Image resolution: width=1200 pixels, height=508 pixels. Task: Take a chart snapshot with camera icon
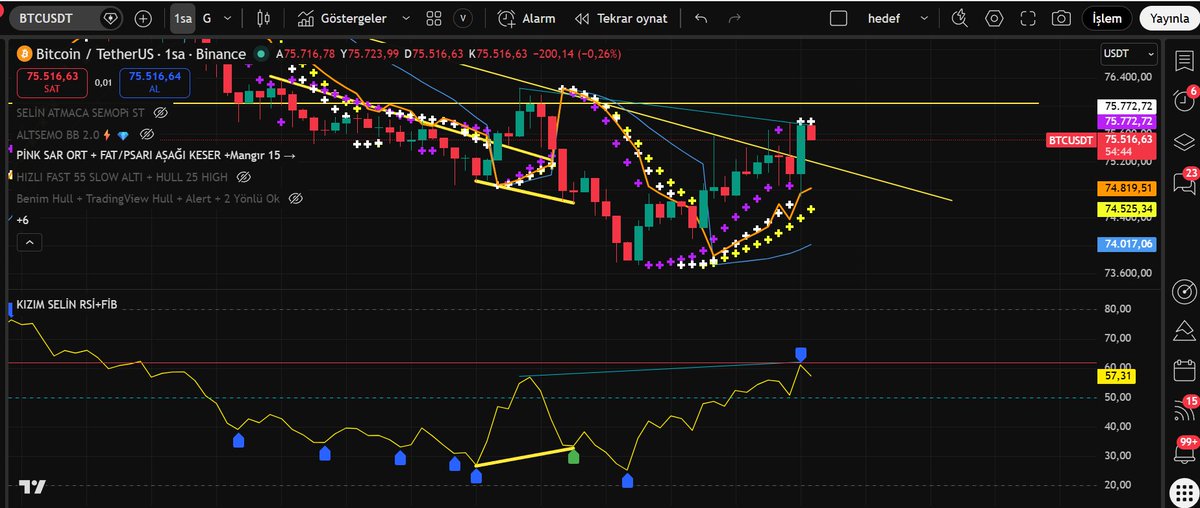(x=1061, y=18)
